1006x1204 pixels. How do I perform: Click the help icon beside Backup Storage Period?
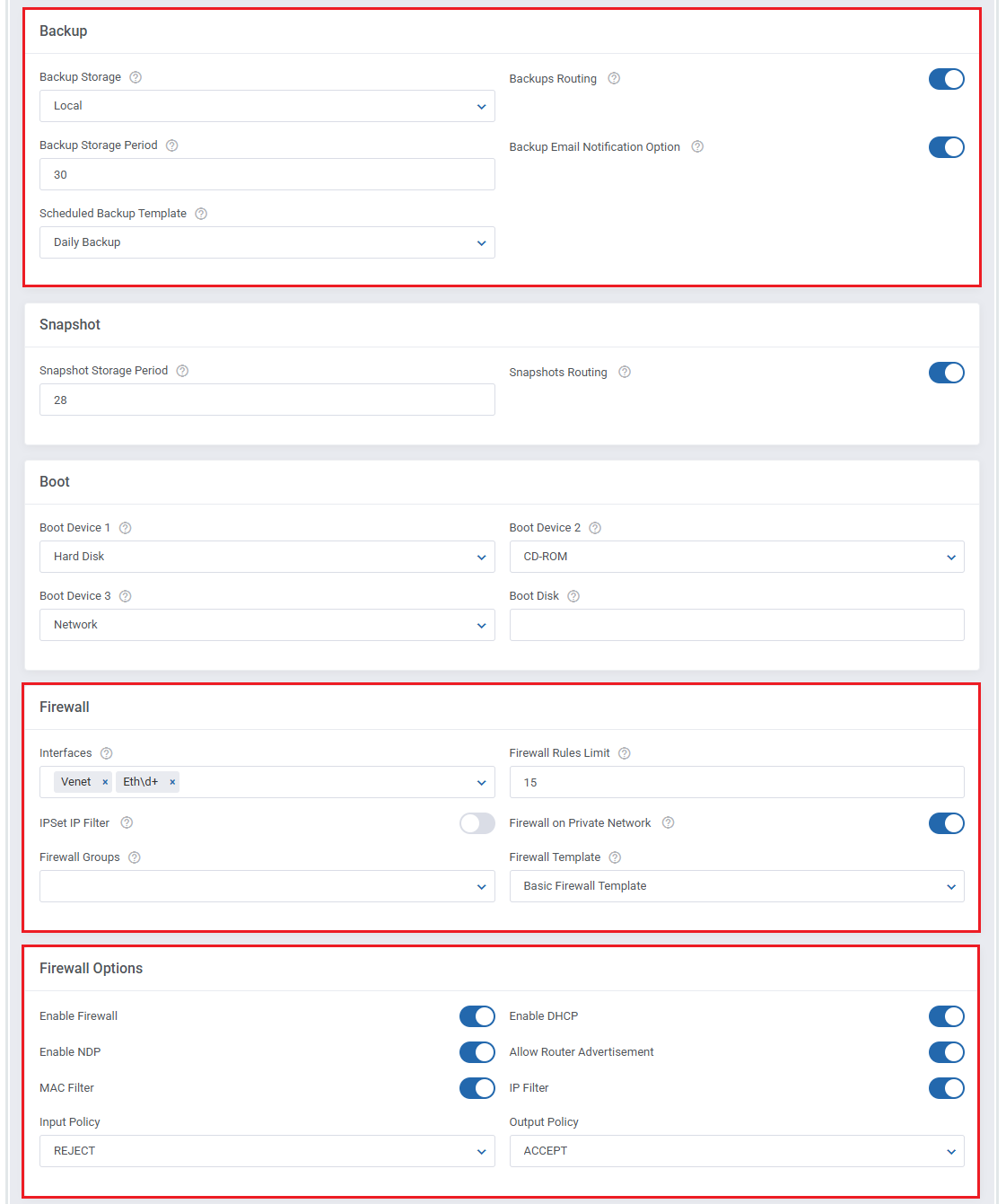[x=172, y=145]
